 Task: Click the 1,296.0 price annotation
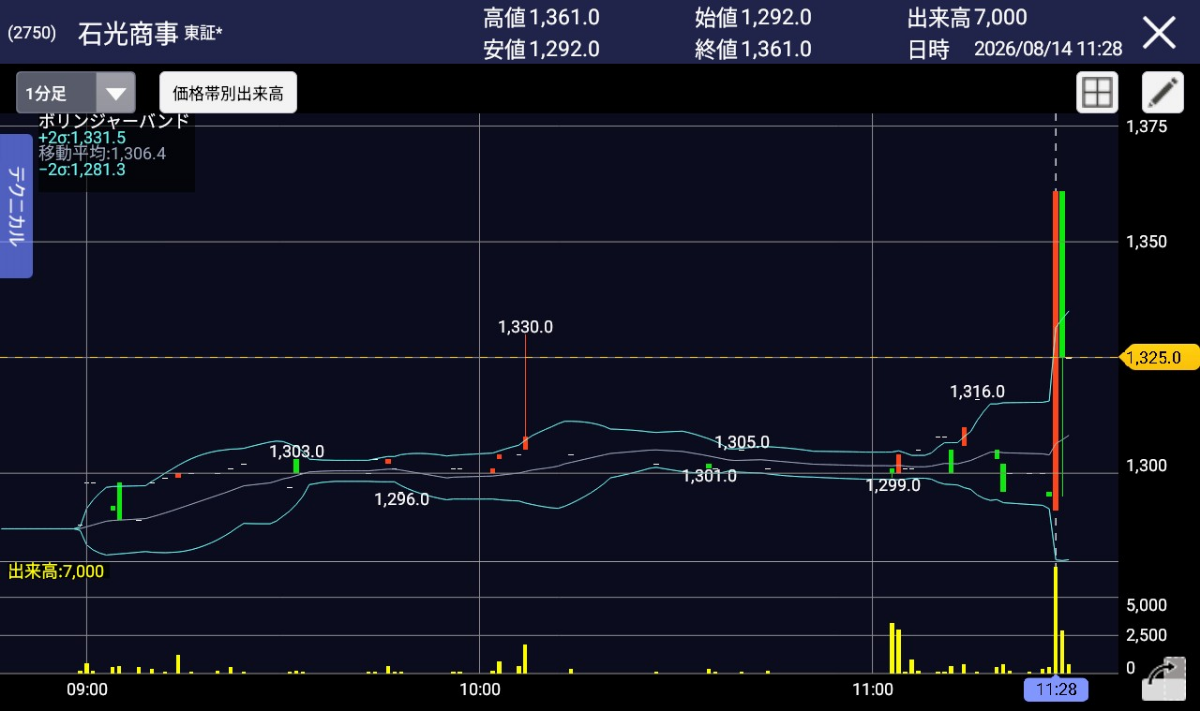pyautogui.click(x=402, y=499)
